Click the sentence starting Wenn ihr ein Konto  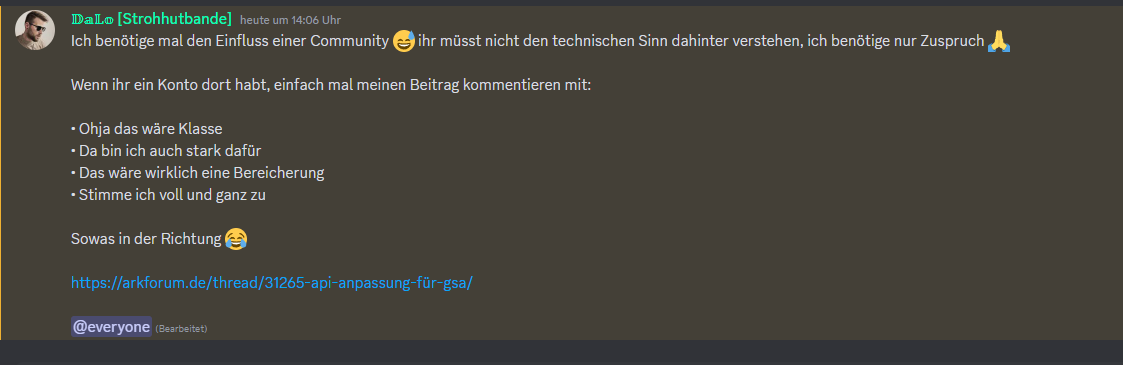(x=331, y=85)
